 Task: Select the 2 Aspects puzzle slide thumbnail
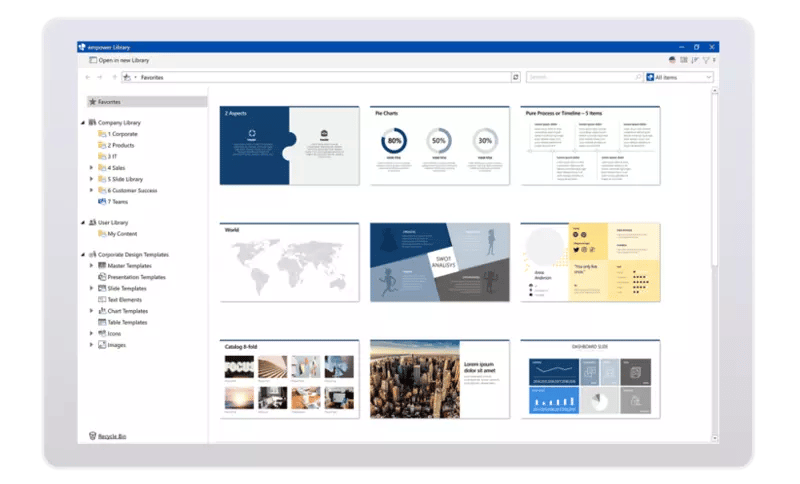click(x=290, y=145)
